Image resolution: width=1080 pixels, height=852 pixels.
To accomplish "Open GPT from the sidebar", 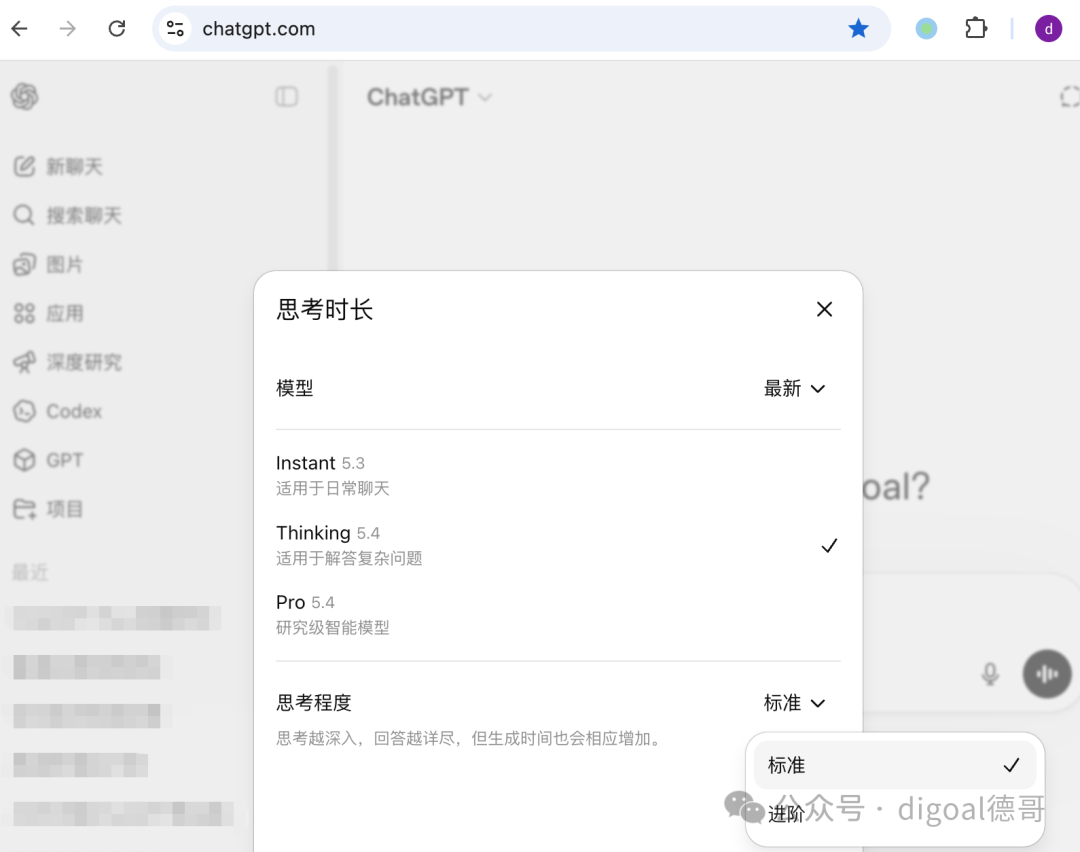I will 48,460.
